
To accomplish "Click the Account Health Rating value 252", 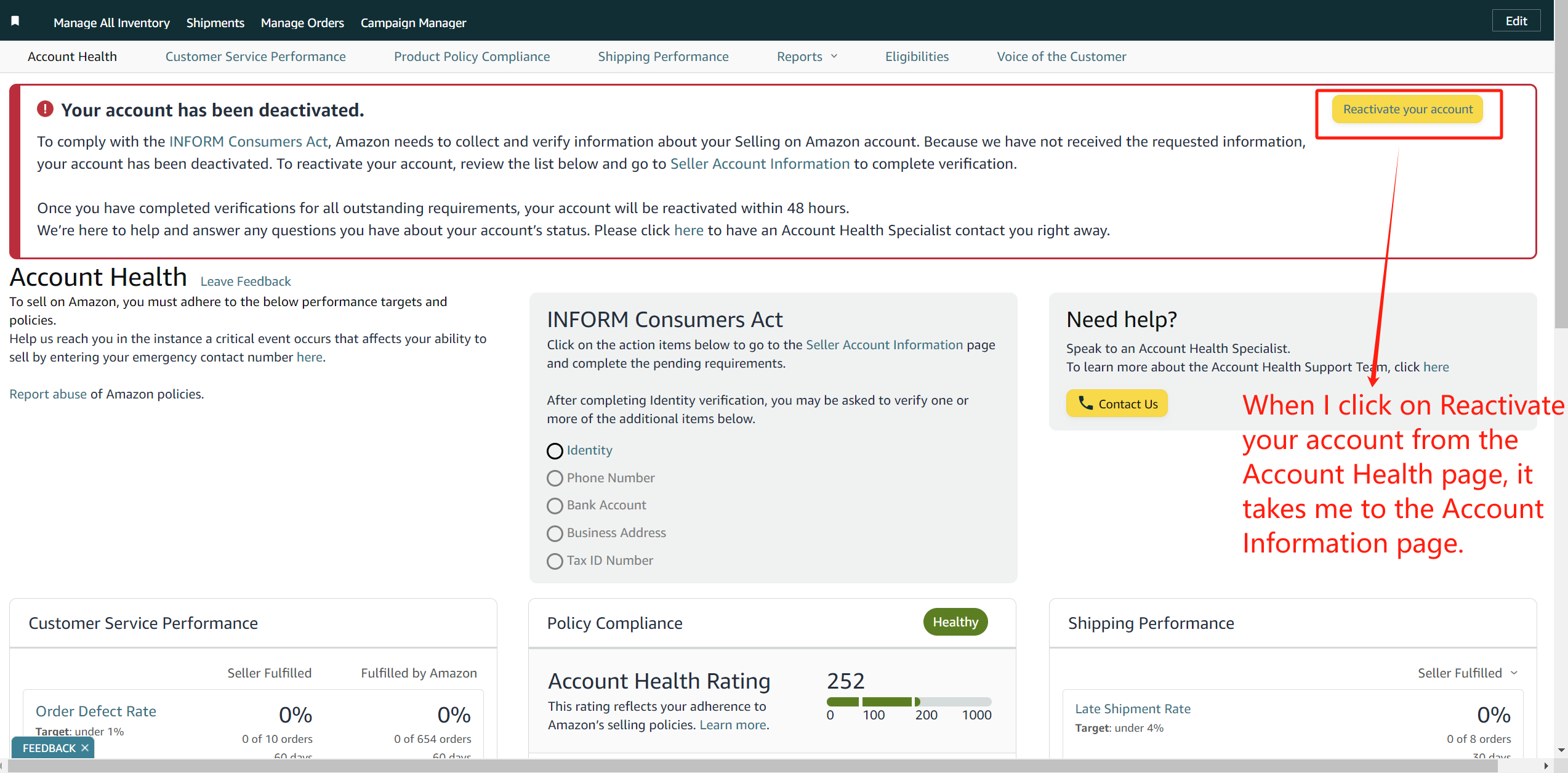I will click(845, 681).
